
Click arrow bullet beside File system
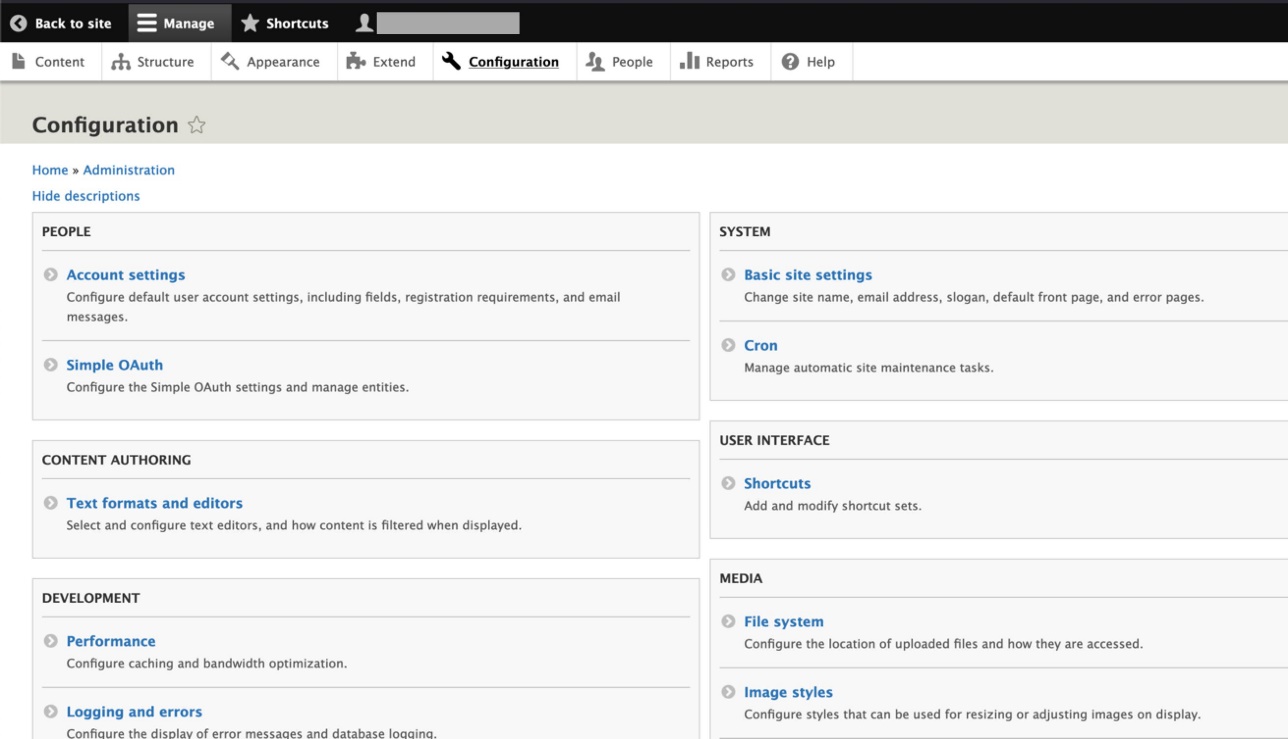pos(728,621)
